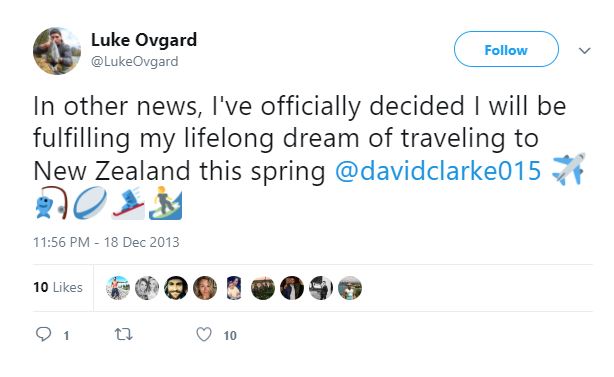The image size is (614, 377).
Task: Click the reply speech bubble icon
Action: pyautogui.click(x=43, y=334)
